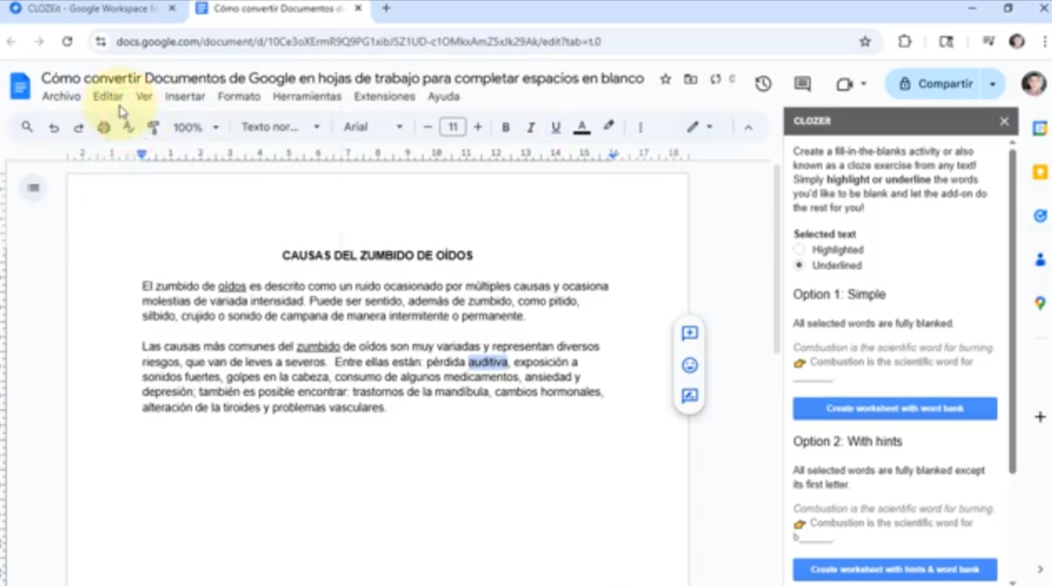Screen dimensions: 1052x586
Task: Open the Extensiones menu
Action: [384, 97]
